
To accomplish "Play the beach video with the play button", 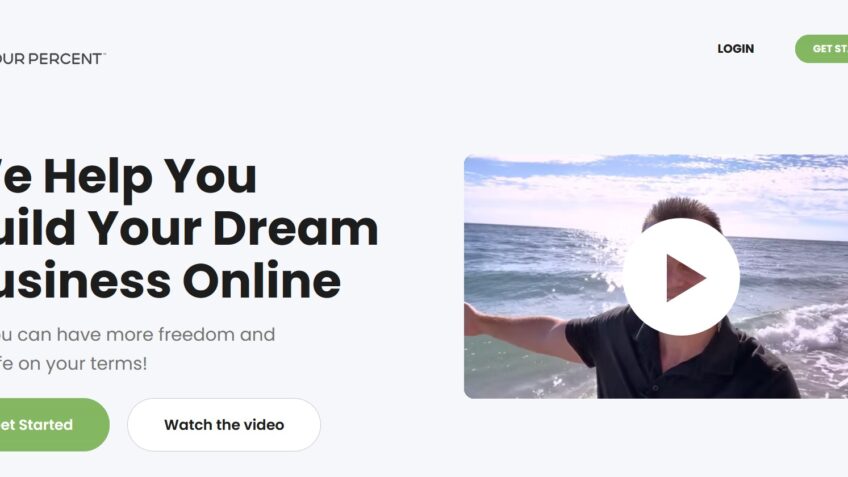I will 681,277.
